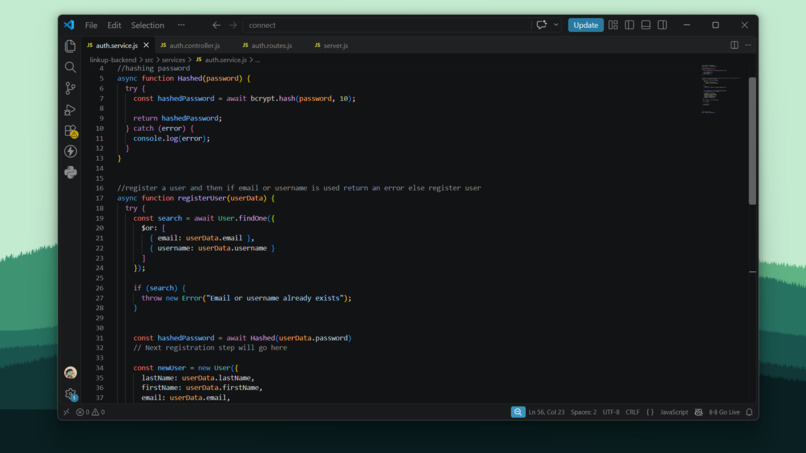Open the Thunder Client lightning icon
Image resolution: width=806 pixels, height=453 pixels.
70,151
